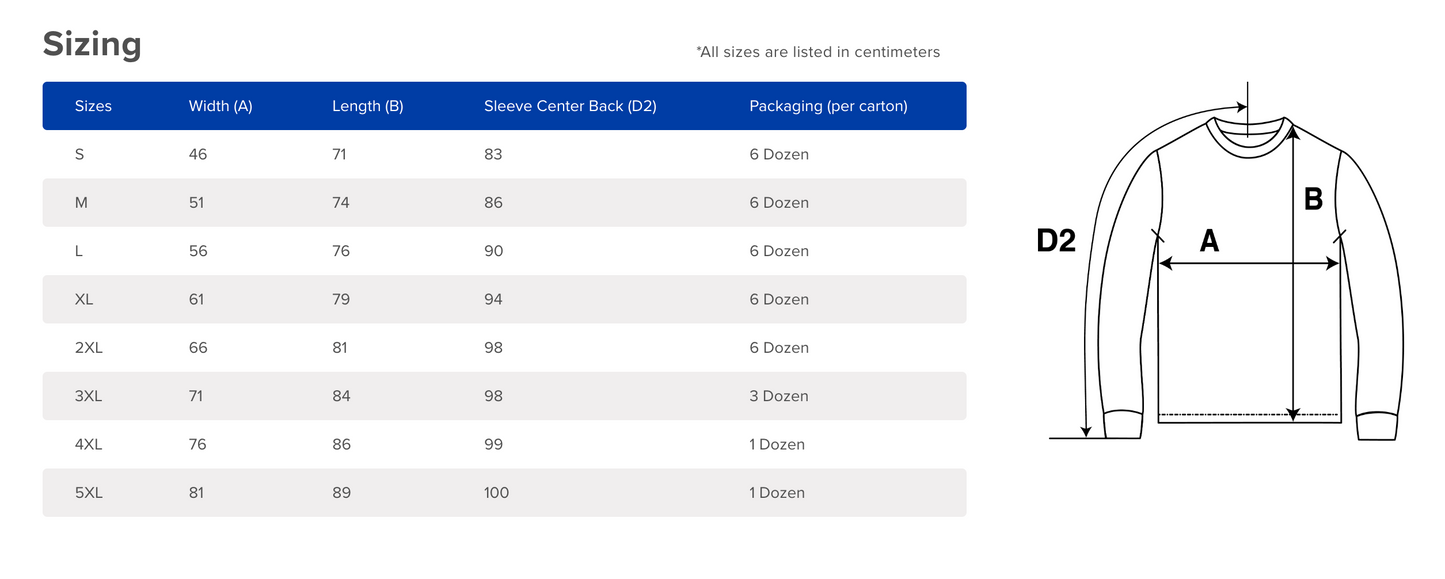This screenshot has width=1445, height=579.
Task: Select the XL size row label
Action: coord(84,299)
